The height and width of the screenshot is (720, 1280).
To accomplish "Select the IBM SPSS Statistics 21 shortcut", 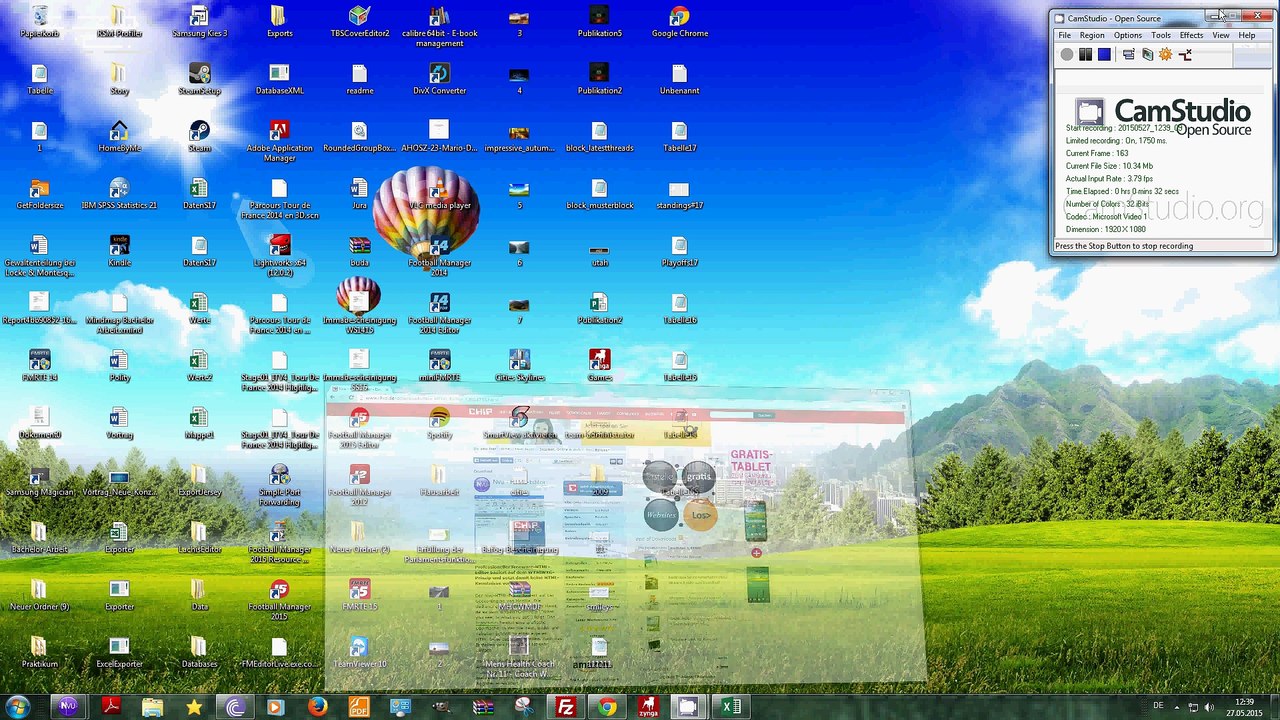I will [119, 194].
